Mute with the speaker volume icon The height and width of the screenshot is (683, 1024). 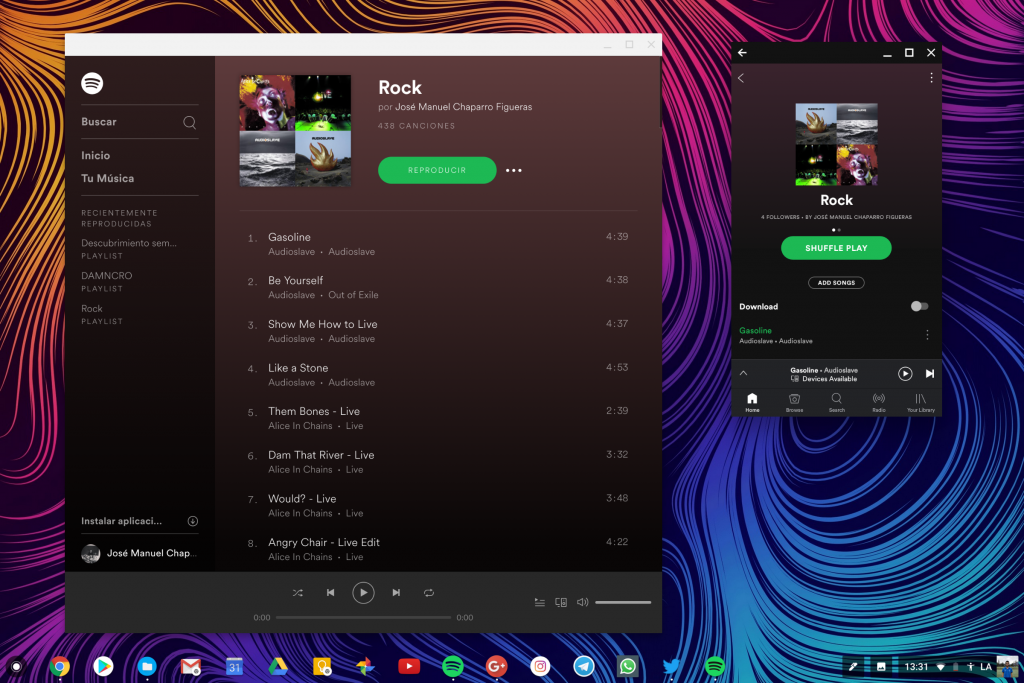pos(583,602)
